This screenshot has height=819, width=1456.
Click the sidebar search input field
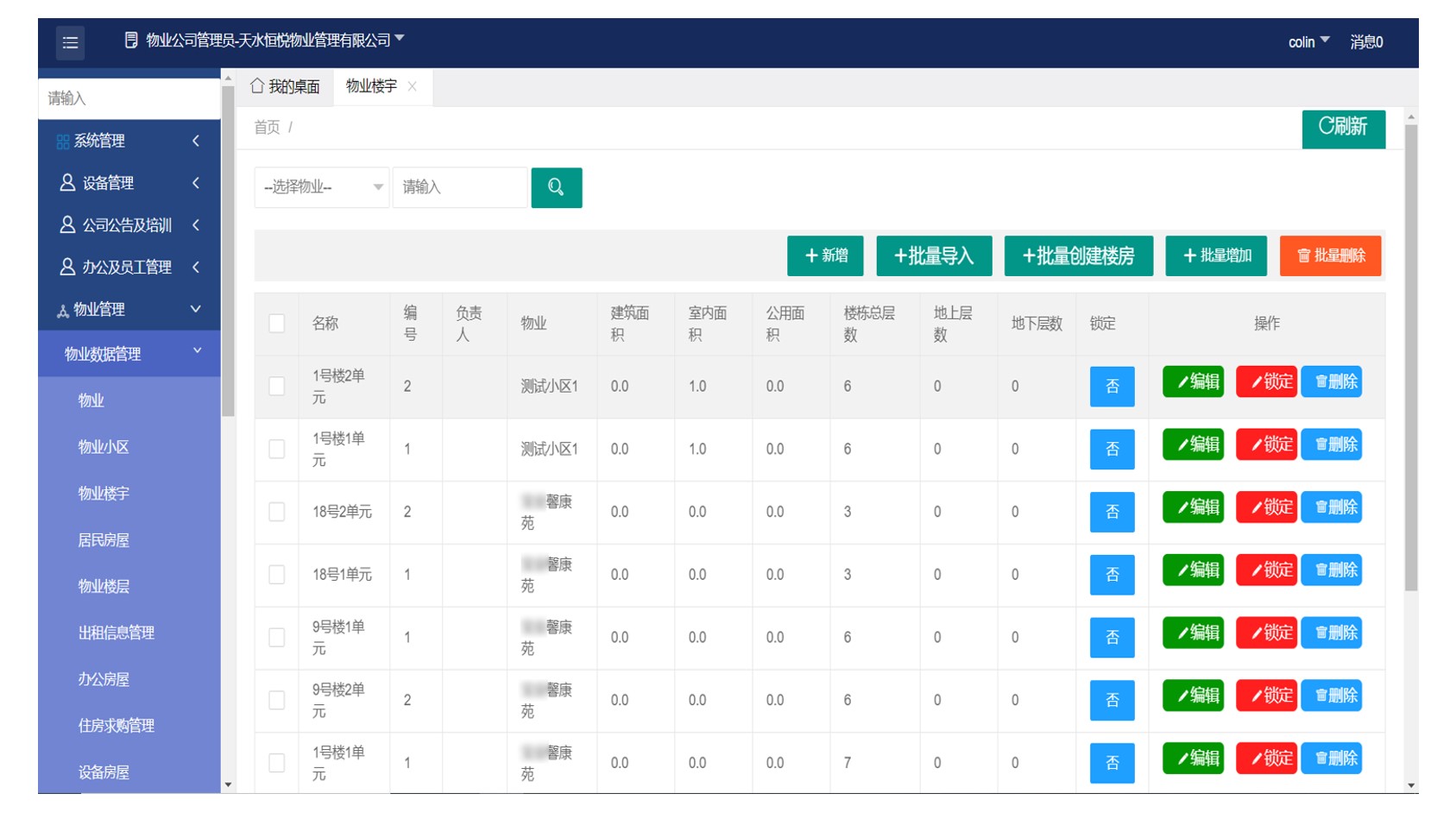coord(129,98)
